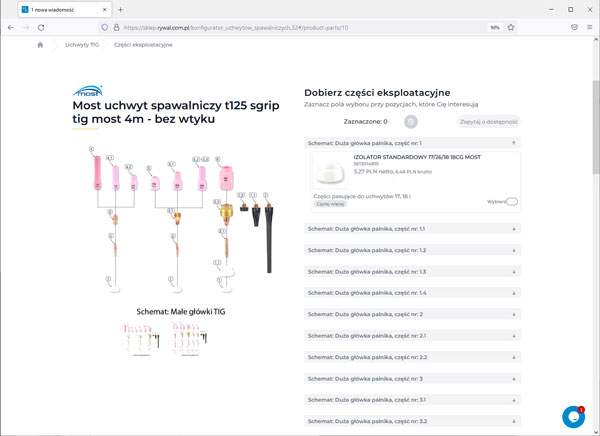Toggle Wybierz switch for Izolator Standardowy
Image resolution: width=600 pixels, height=436 pixels.
[512, 202]
